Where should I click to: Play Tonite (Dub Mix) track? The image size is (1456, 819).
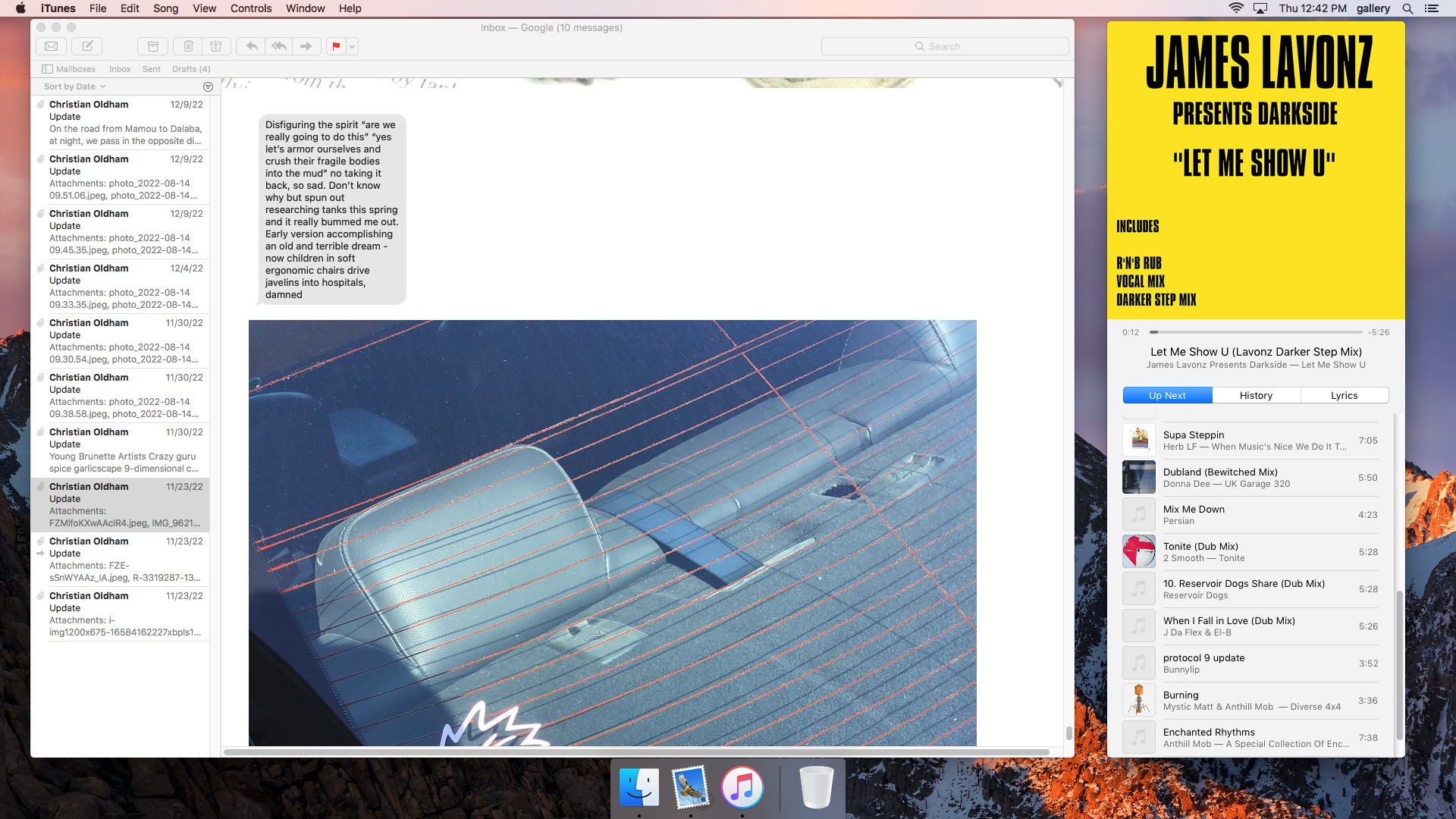pos(1251,552)
